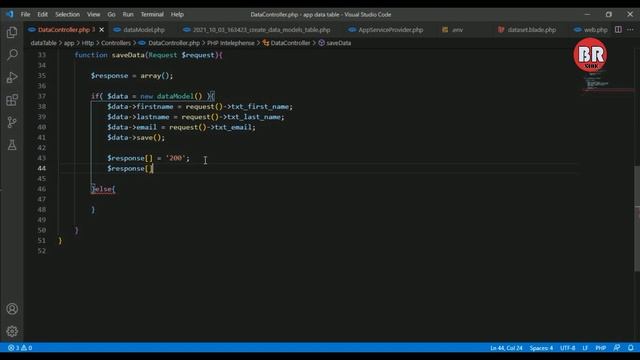Open the Search view in activity bar

(12, 55)
